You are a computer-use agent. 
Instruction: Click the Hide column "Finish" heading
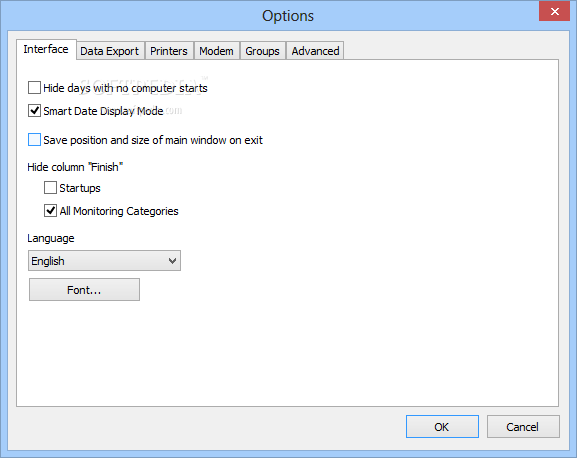pos(75,167)
